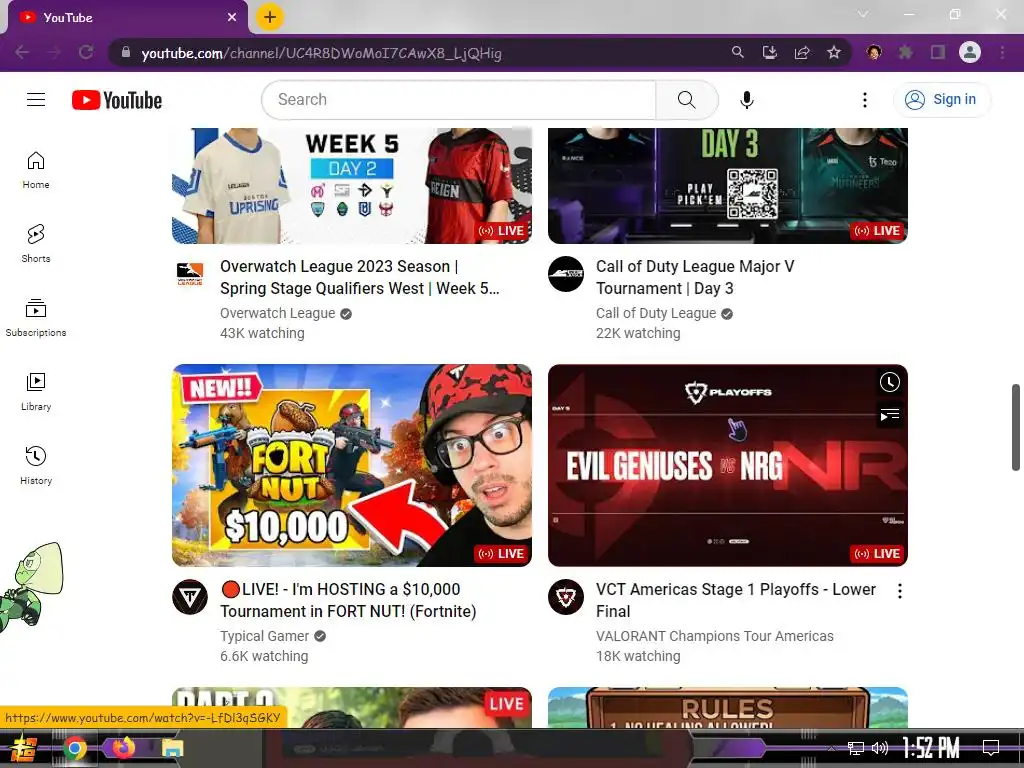Click the page vertical scrollbar thumb
The height and width of the screenshot is (768, 1024).
point(1016,427)
